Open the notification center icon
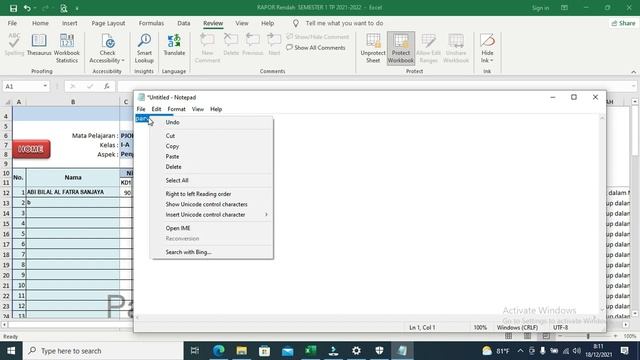 tap(624, 351)
